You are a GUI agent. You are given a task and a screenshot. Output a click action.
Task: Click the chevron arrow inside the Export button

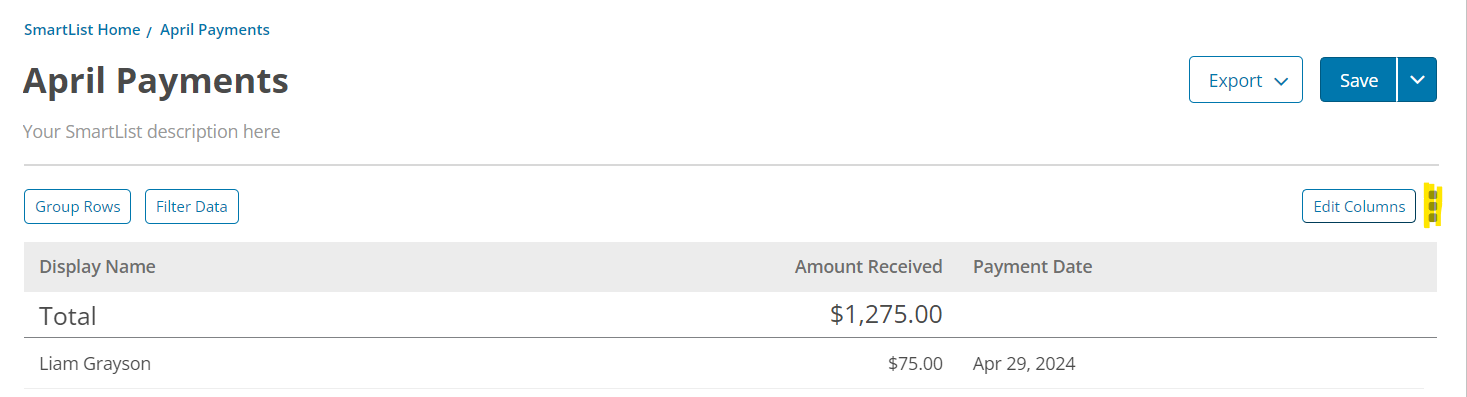tap(1280, 82)
